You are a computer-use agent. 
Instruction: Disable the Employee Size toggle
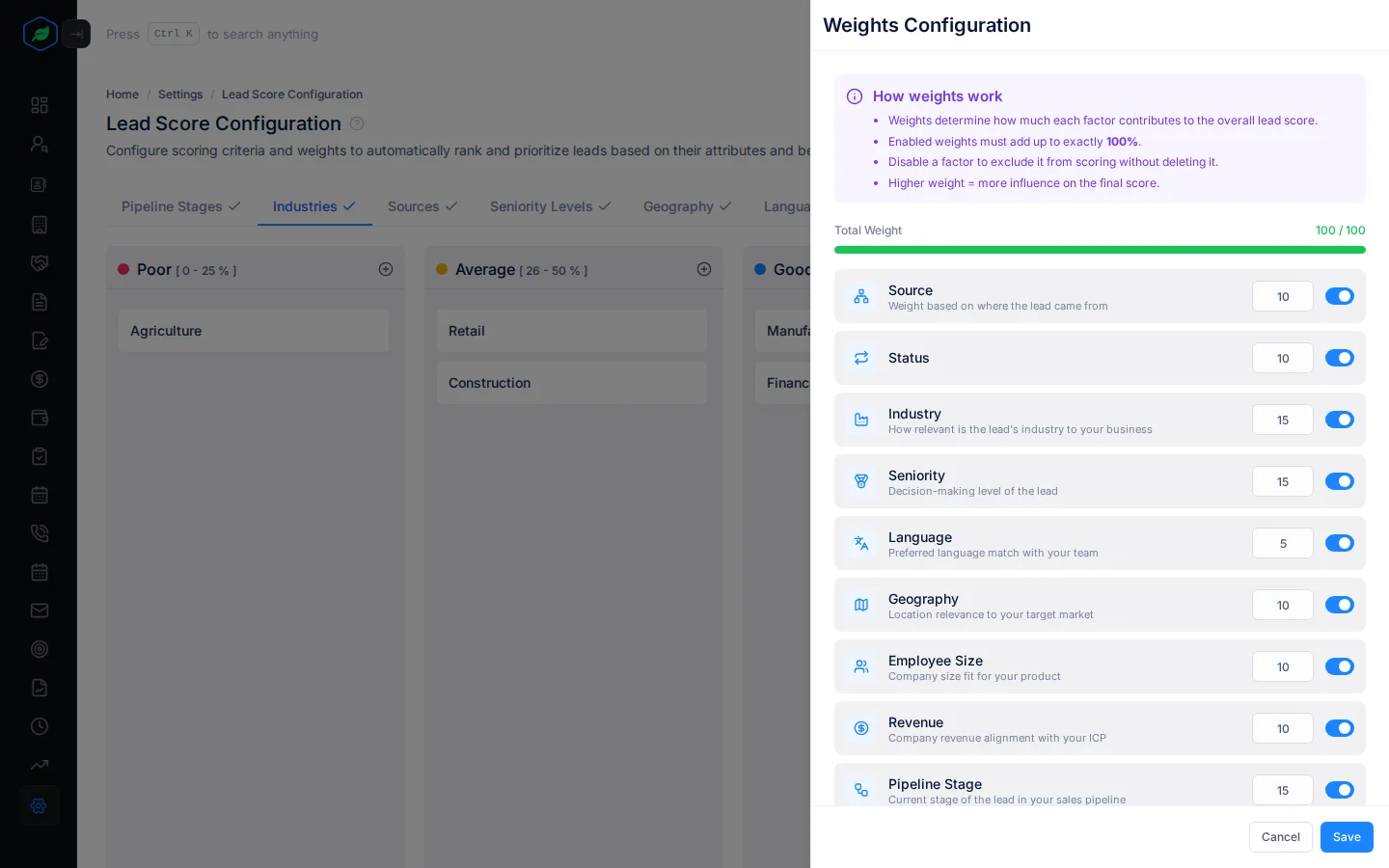pyautogui.click(x=1340, y=666)
